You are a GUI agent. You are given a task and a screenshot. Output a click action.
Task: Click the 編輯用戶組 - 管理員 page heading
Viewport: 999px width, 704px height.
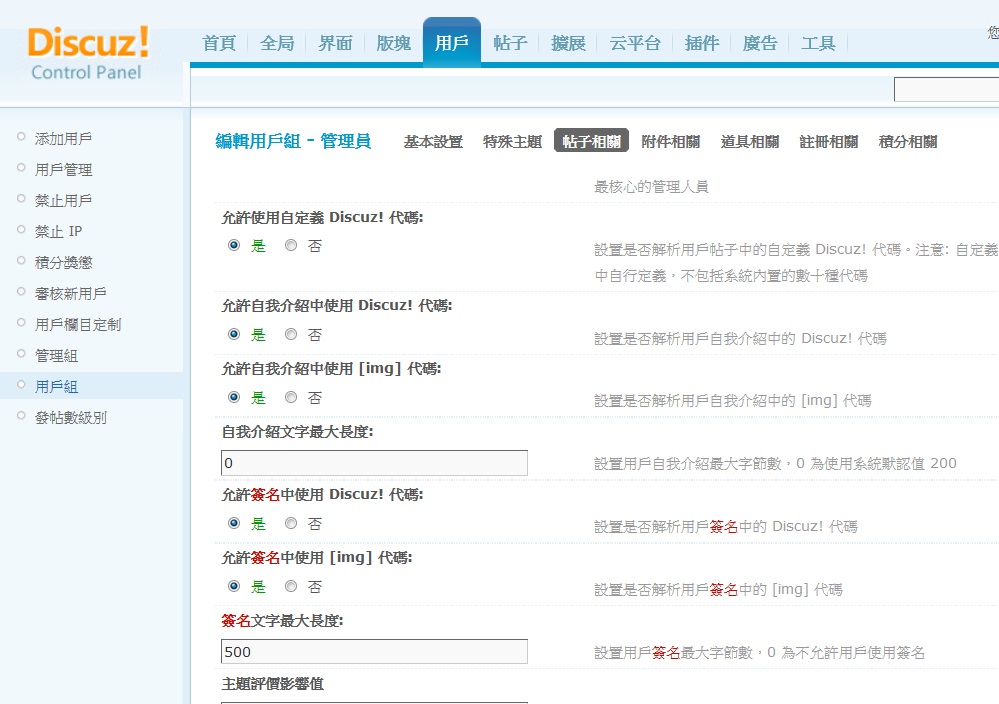point(293,141)
